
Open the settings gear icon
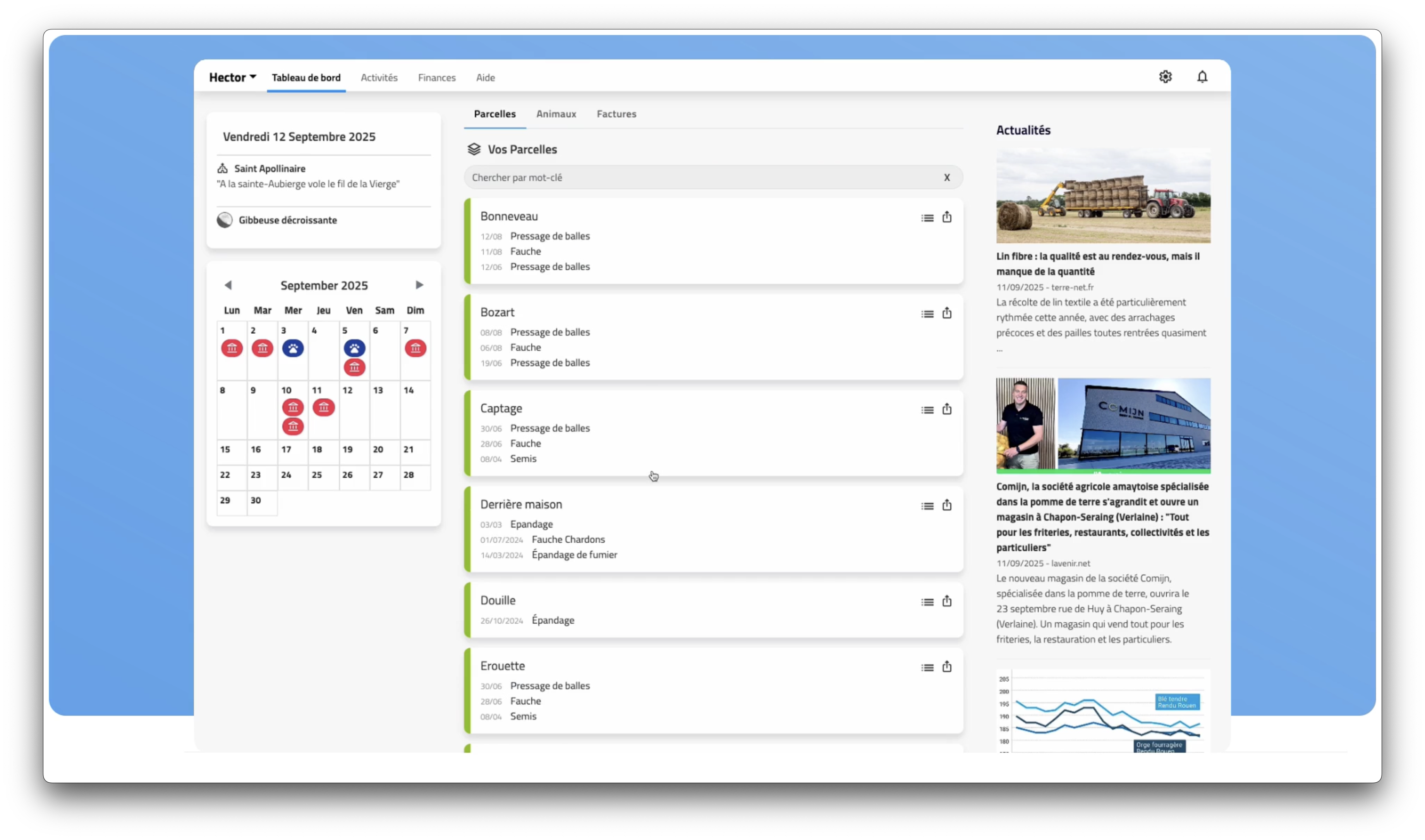tap(1165, 76)
